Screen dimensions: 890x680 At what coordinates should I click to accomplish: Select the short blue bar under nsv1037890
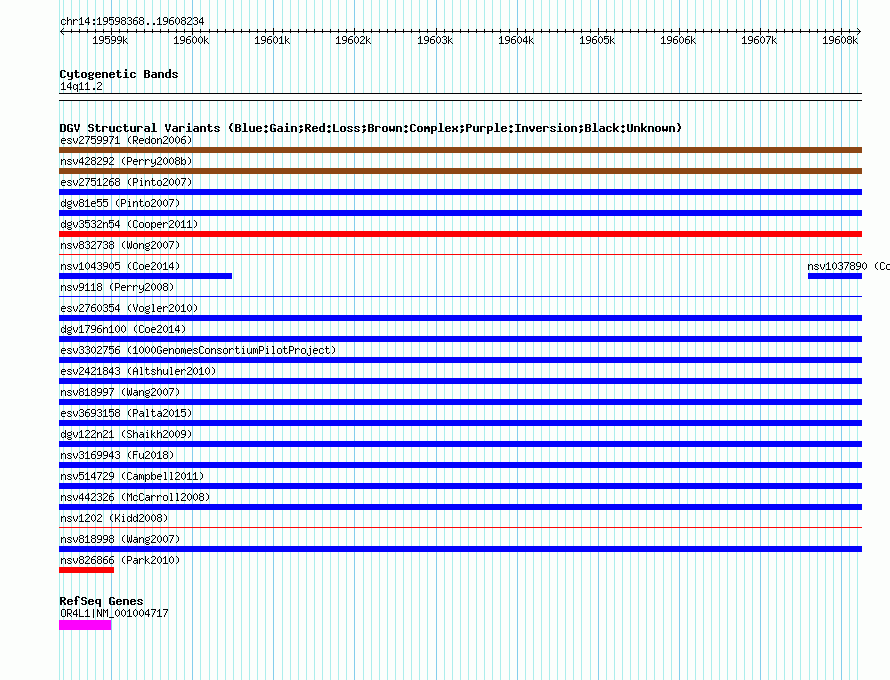[x=835, y=276]
